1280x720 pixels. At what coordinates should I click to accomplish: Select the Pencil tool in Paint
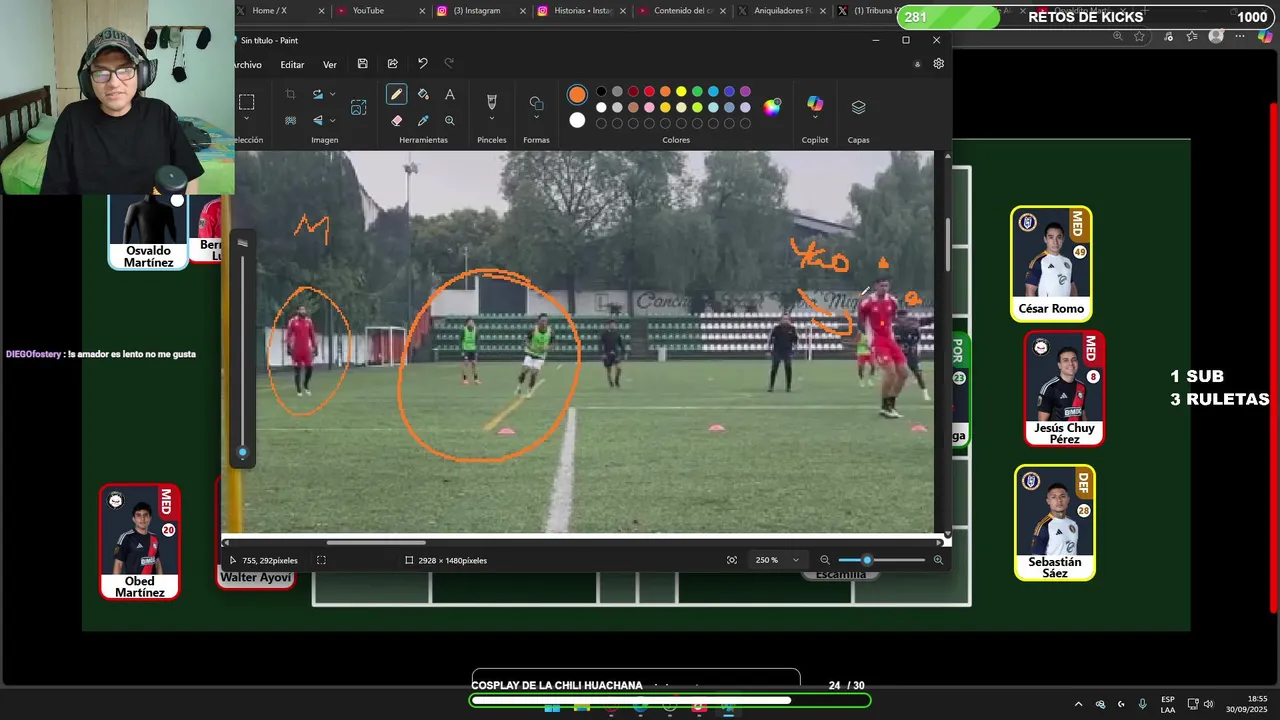pos(396,94)
